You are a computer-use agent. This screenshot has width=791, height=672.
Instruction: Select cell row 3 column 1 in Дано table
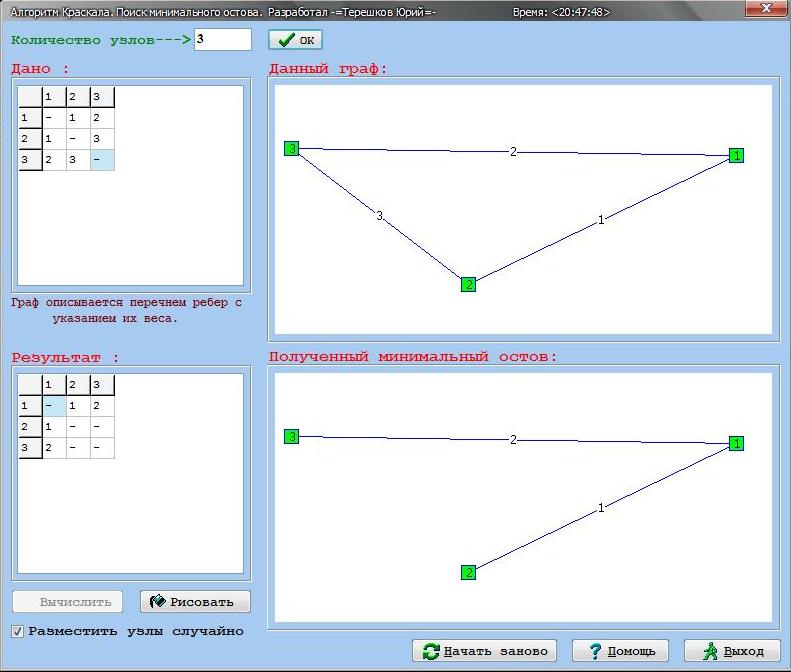pyautogui.click(x=54, y=160)
